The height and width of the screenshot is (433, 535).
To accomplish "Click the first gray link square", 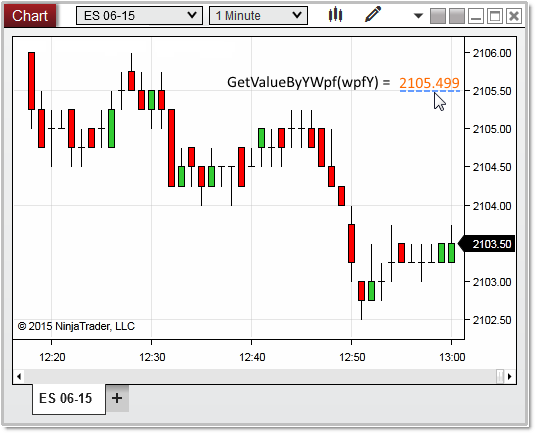I will pyautogui.click(x=438, y=16).
